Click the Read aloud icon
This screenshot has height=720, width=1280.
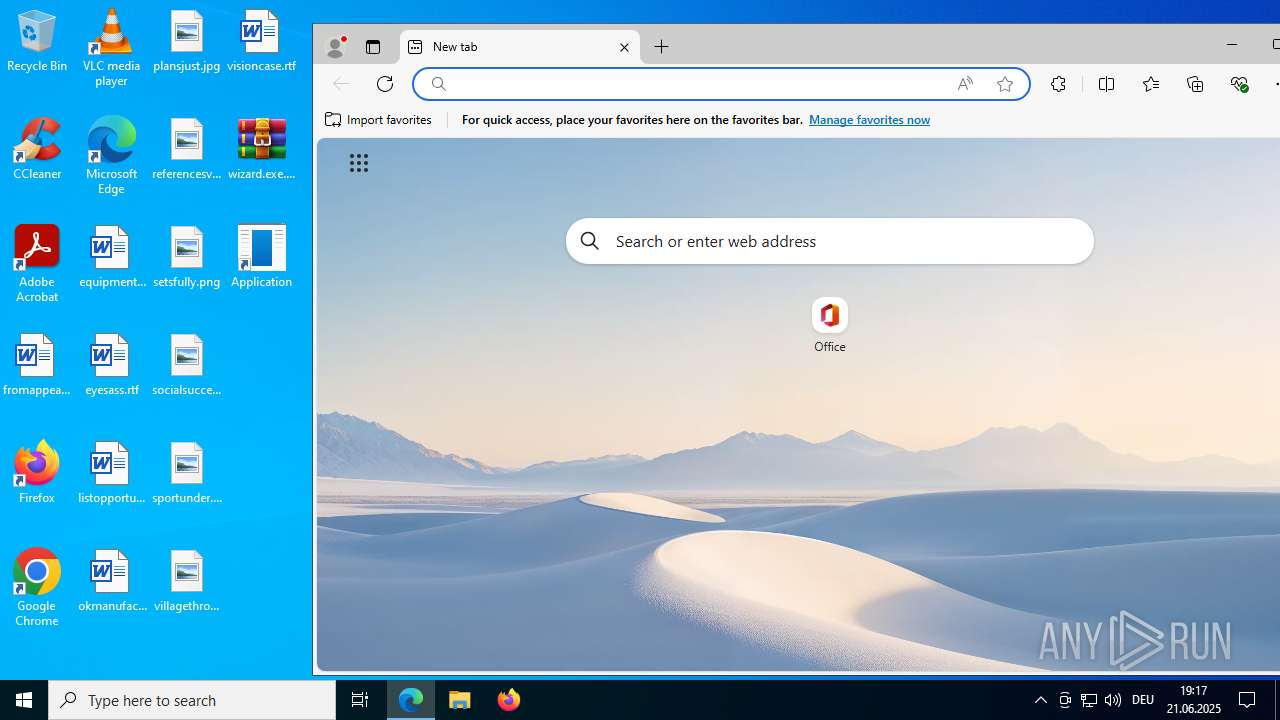[965, 84]
